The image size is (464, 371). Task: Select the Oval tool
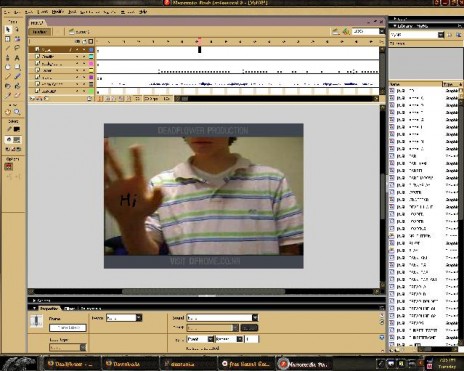point(8,67)
